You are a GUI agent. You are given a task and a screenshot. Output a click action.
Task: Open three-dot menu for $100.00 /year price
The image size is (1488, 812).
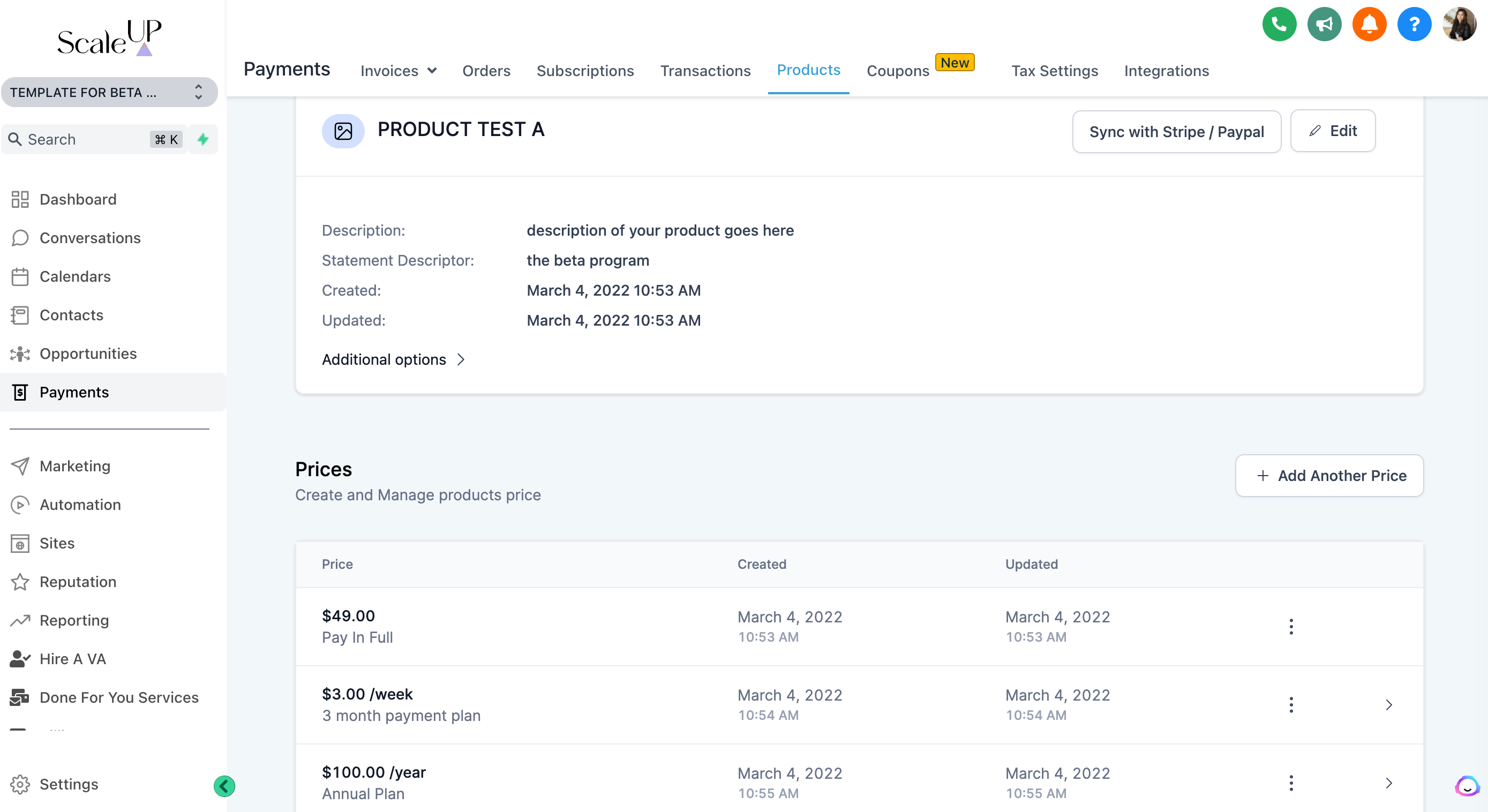pyautogui.click(x=1291, y=783)
